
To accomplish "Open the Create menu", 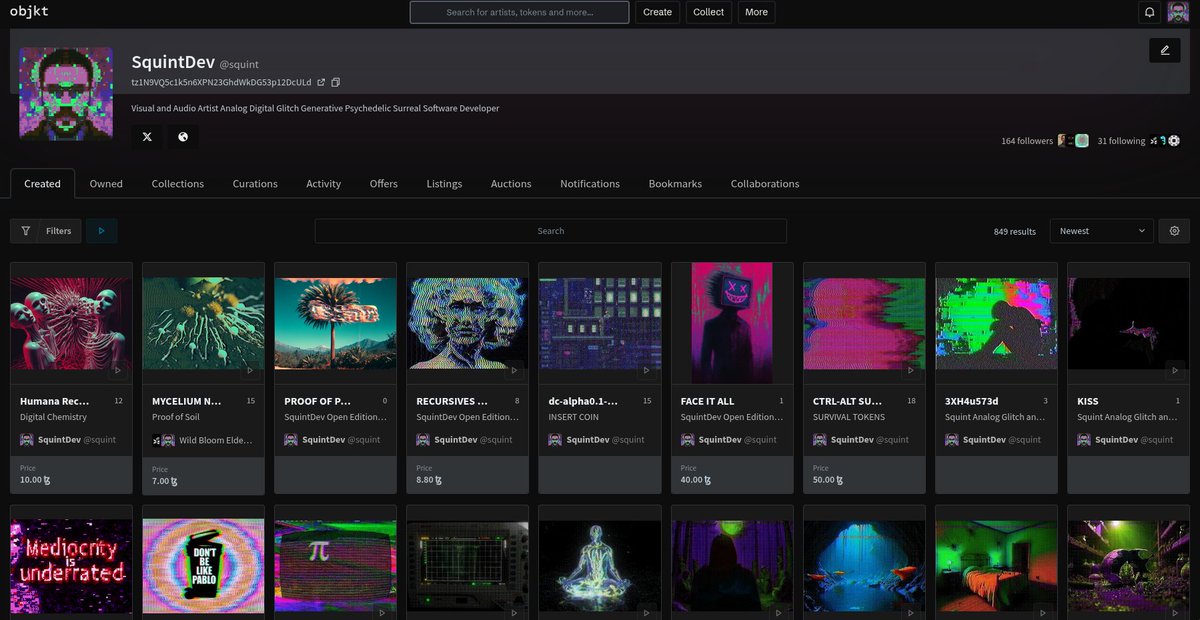I will (x=657, y=12).
